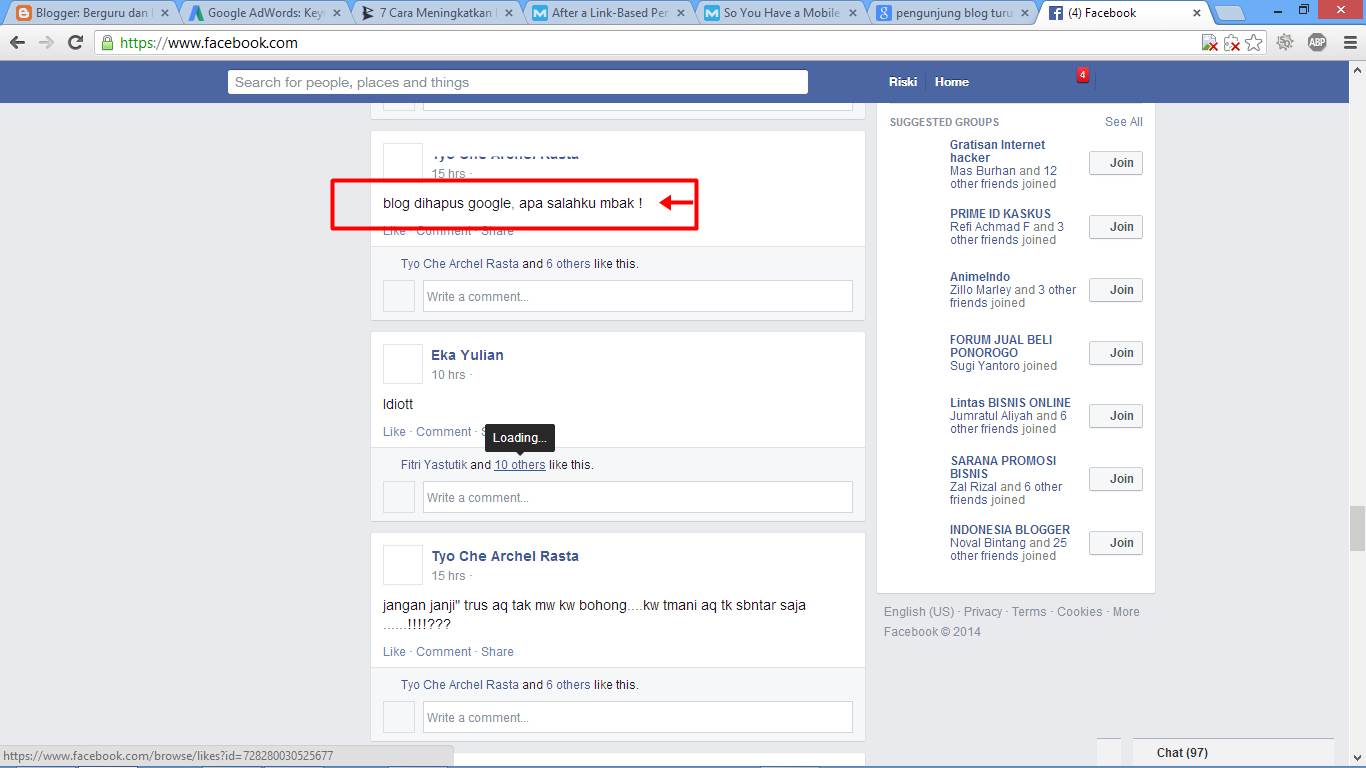The image size is (1366, 768).
Task: Click the green padlock in address bar
Action: point(107,43)
